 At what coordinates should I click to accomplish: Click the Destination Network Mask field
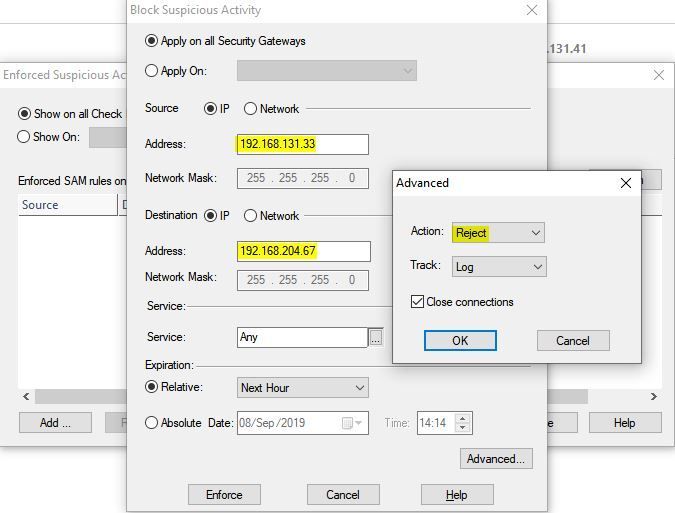coord(303,280)
